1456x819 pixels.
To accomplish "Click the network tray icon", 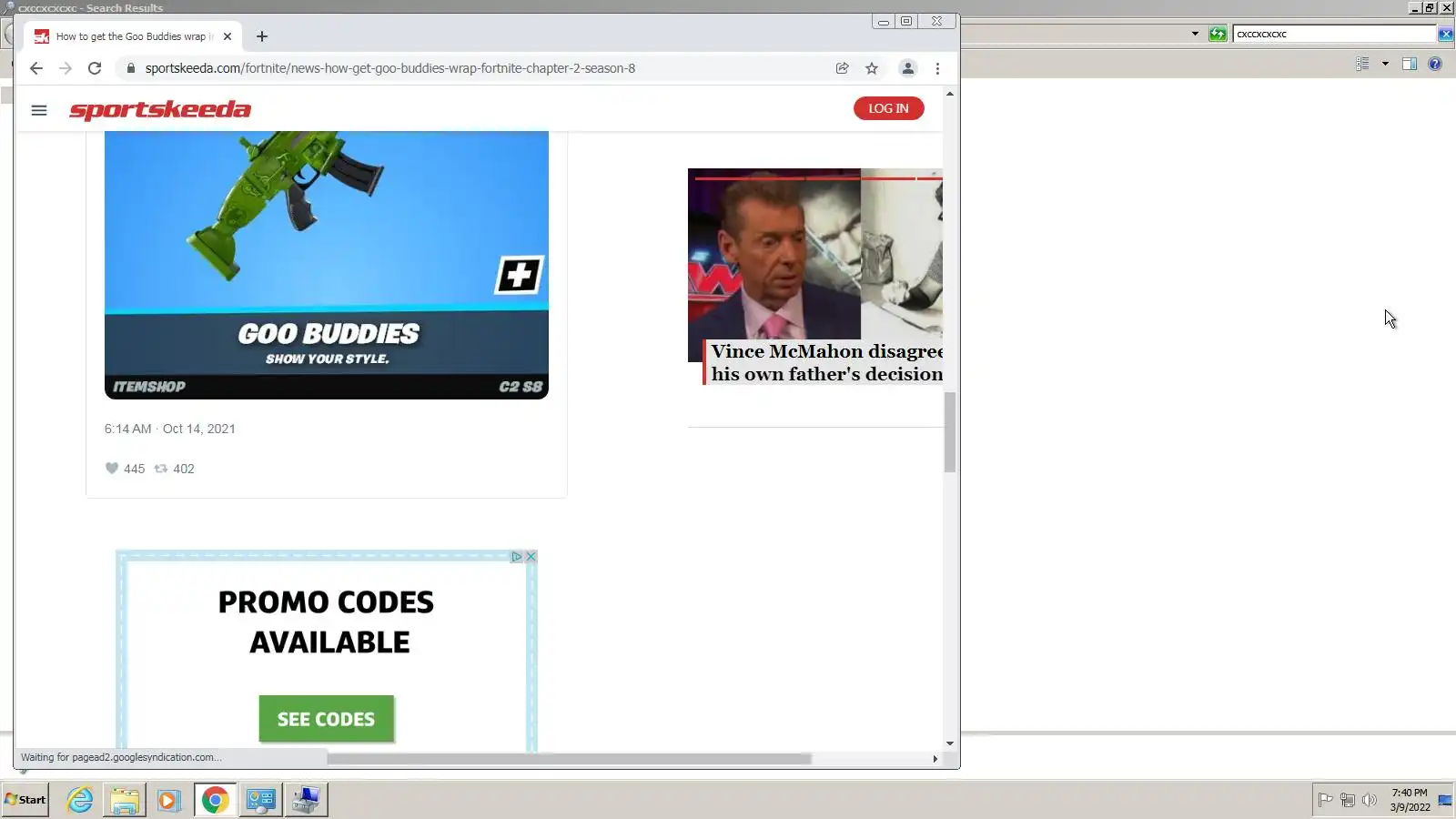I will 1348,800.
